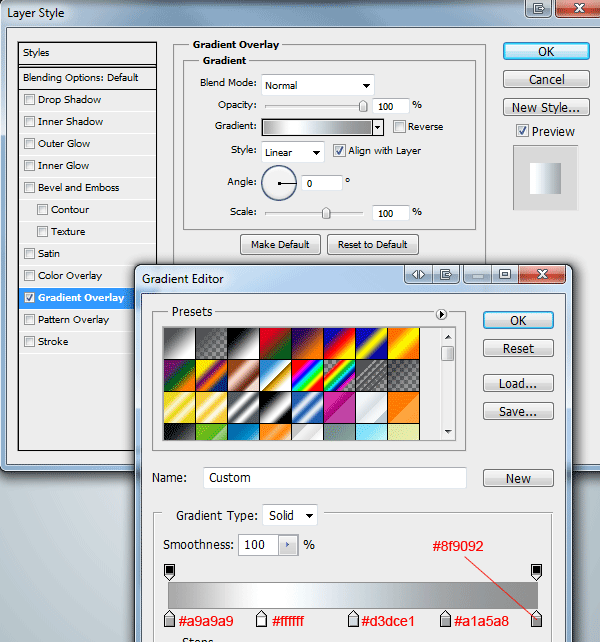Click the Save... button
600x642 pixels.
[x=518, y=411]
